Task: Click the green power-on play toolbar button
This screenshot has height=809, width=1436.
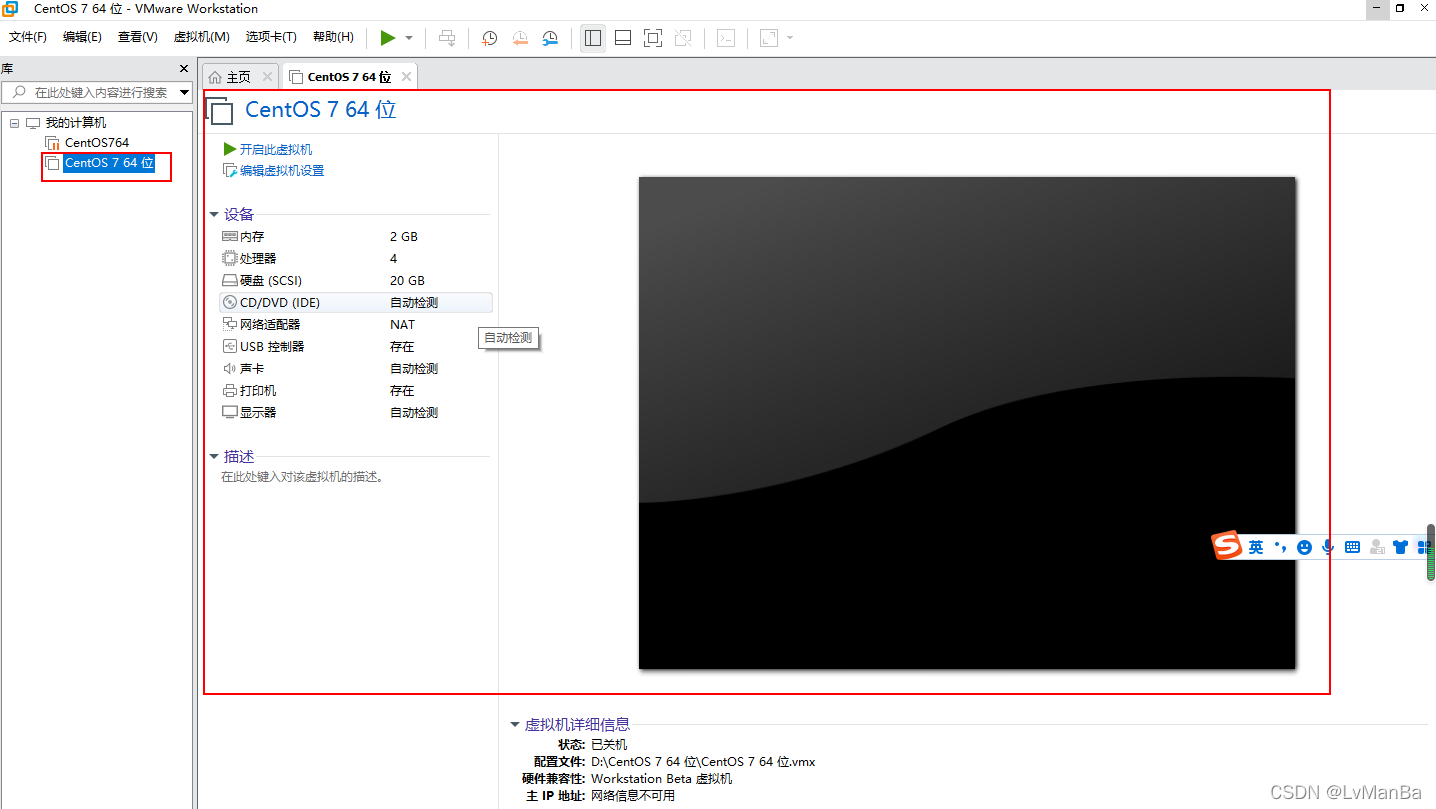Action: click(x=388, y=38)
